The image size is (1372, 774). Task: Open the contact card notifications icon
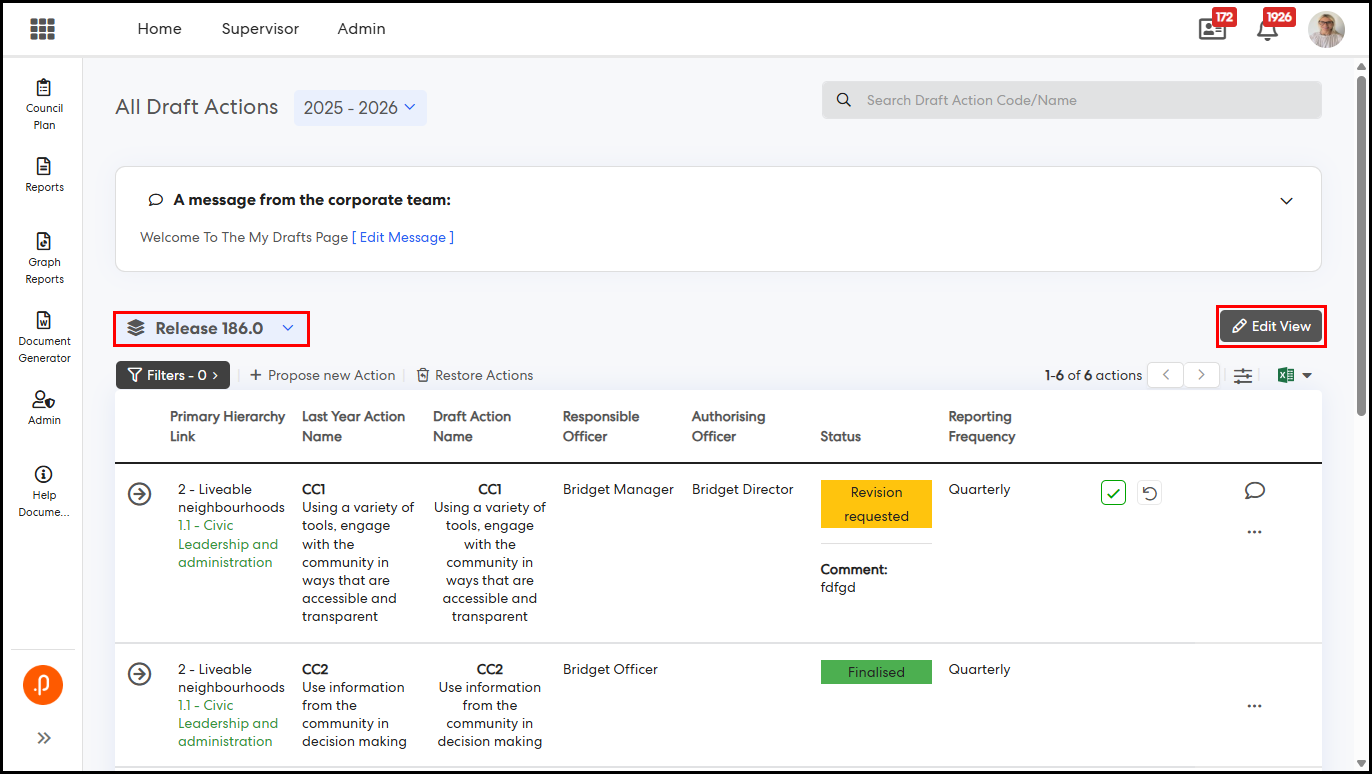click(x=1212, y=29)
